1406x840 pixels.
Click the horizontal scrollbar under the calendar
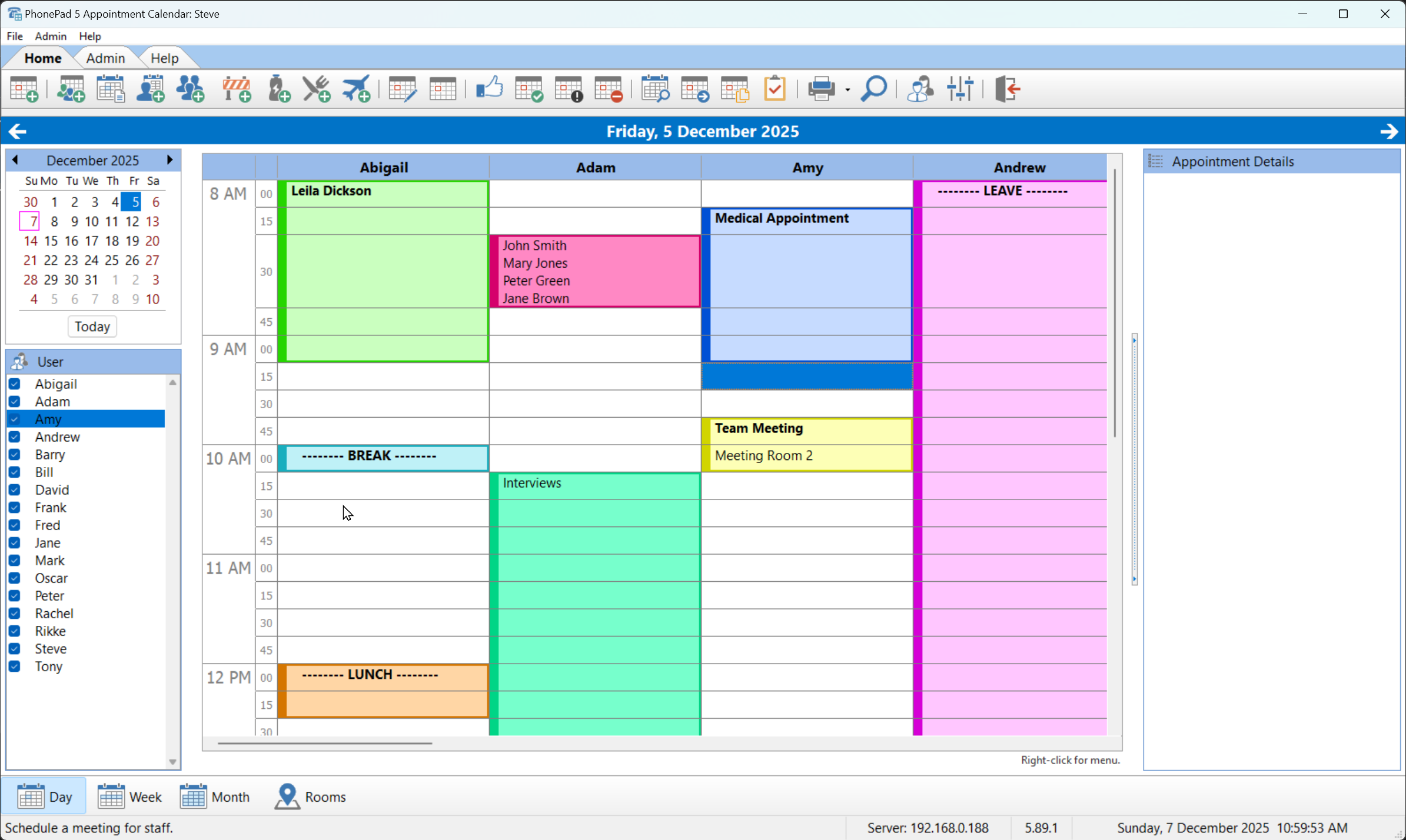pos(325,744)
